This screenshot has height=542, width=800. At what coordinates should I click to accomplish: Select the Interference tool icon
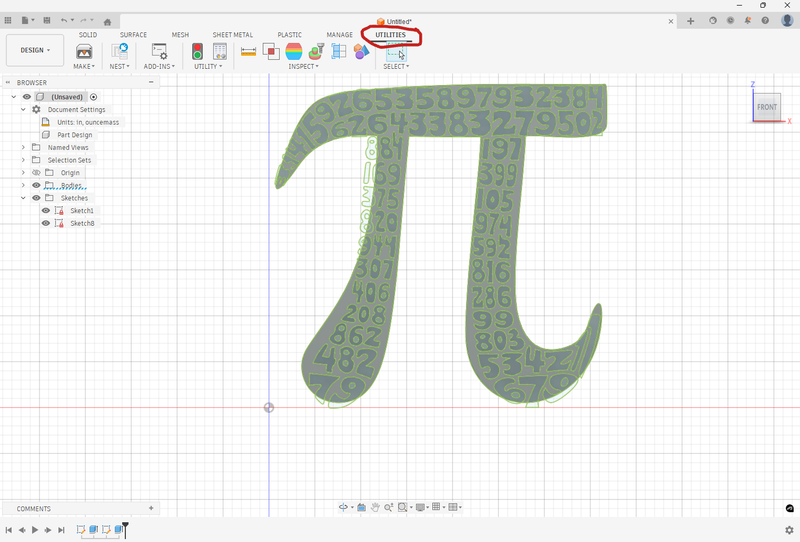(271, 52)
